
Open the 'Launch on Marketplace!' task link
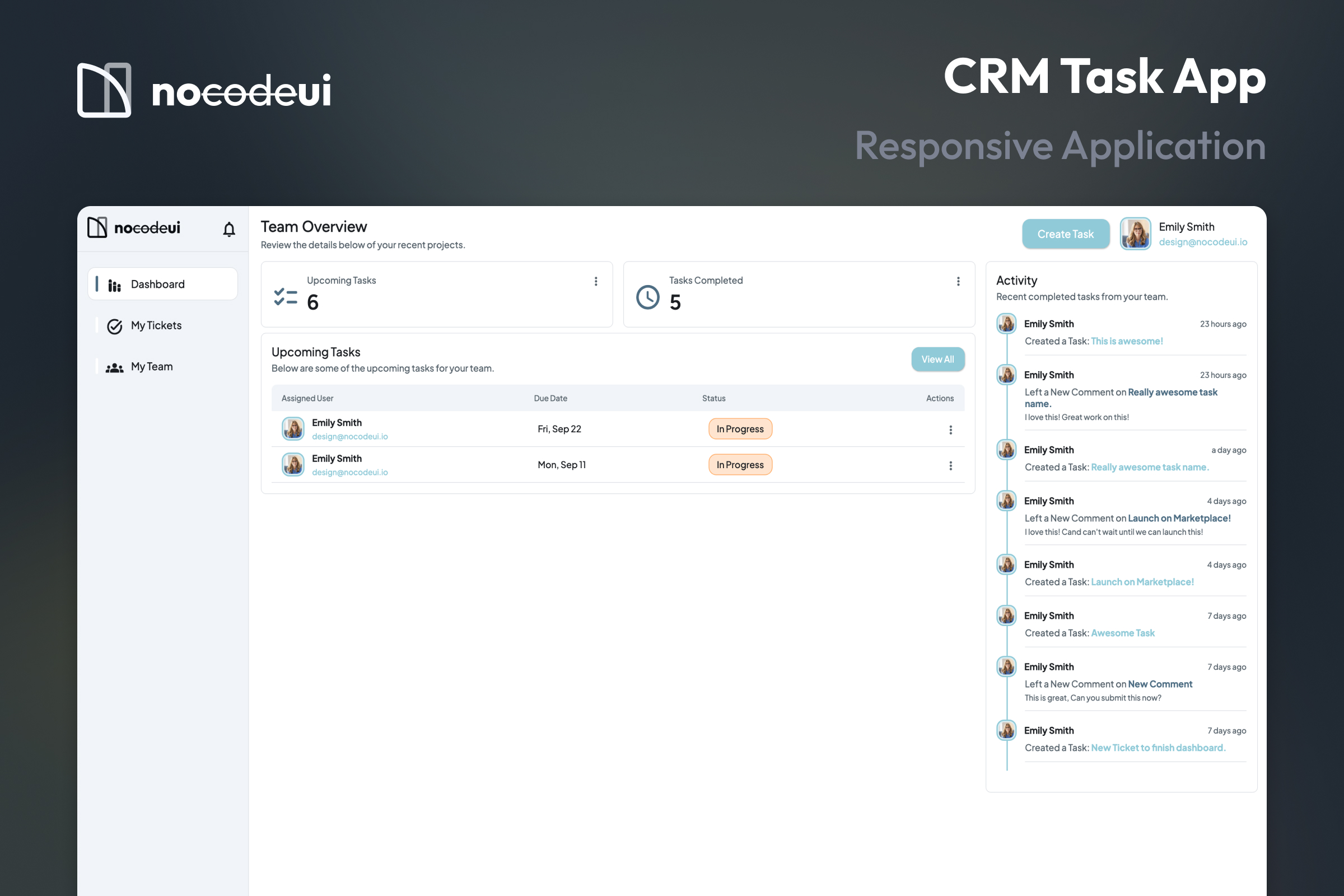pos(1142,582)
